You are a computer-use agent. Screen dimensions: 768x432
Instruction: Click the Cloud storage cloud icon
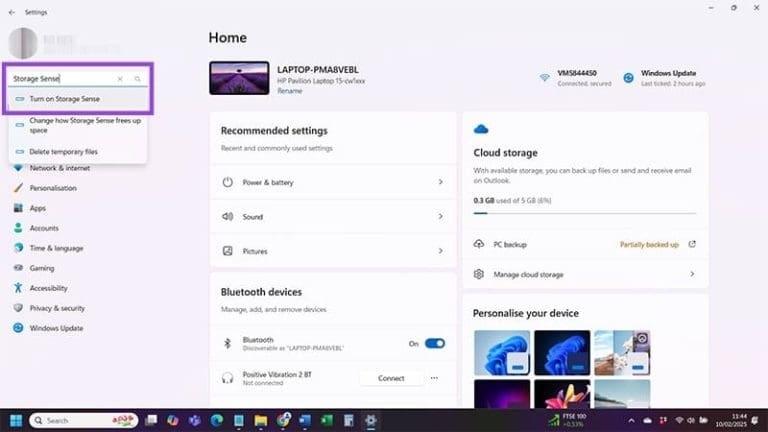coord(481,129)
